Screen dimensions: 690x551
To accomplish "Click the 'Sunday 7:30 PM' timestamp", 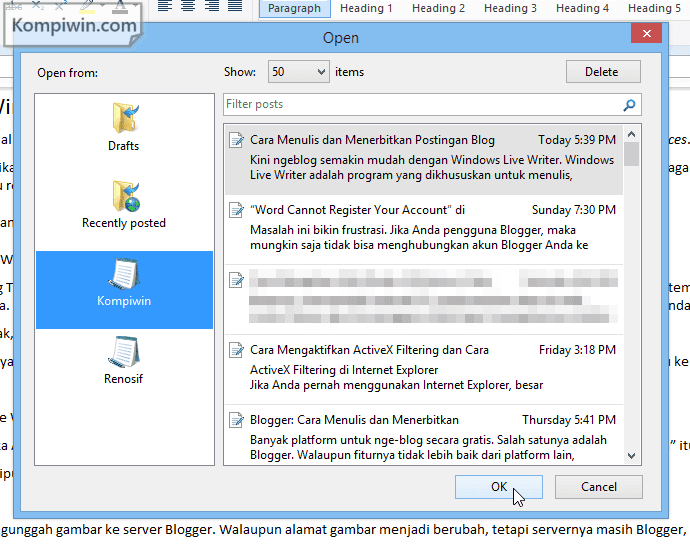I will (x=574, y=210).
